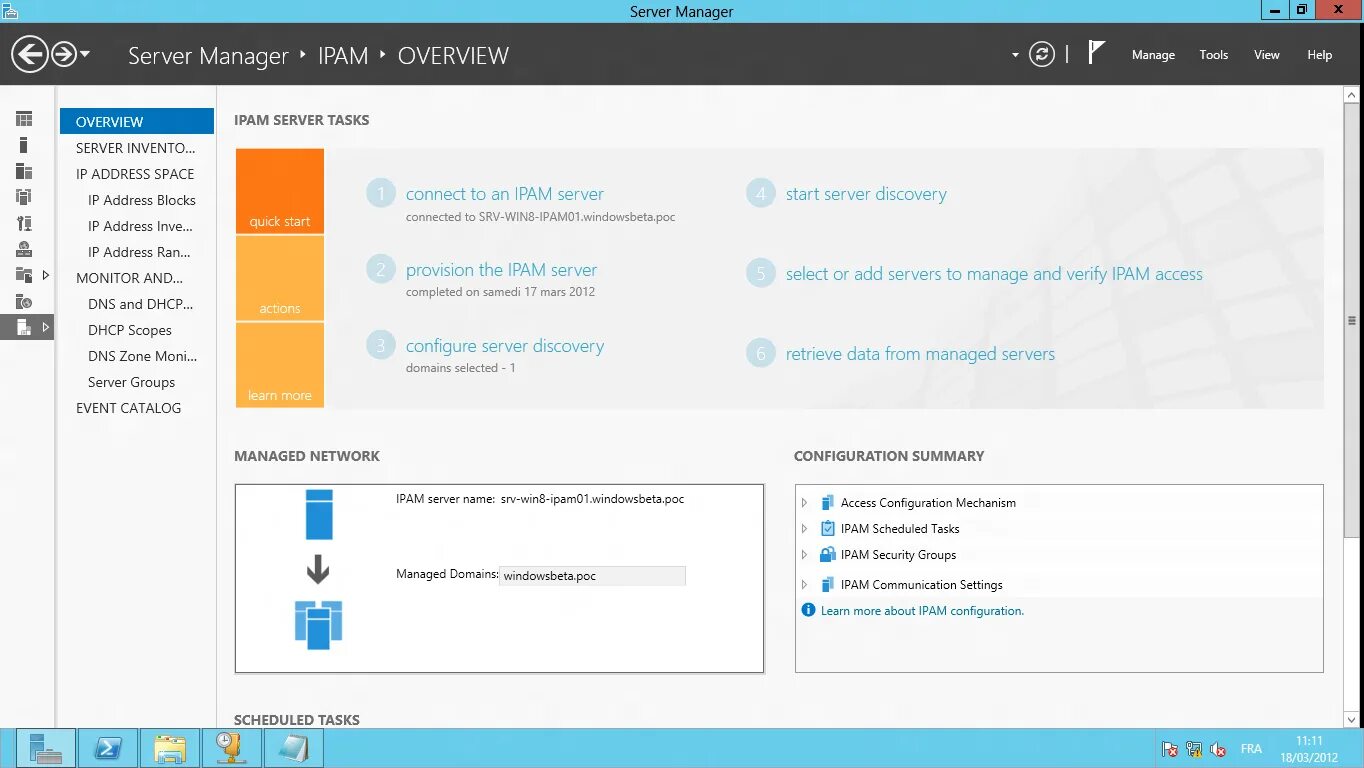The image size is (1364, 768).
Task: Select the highlighted IPAM sidebar icon
Action: 23,326
